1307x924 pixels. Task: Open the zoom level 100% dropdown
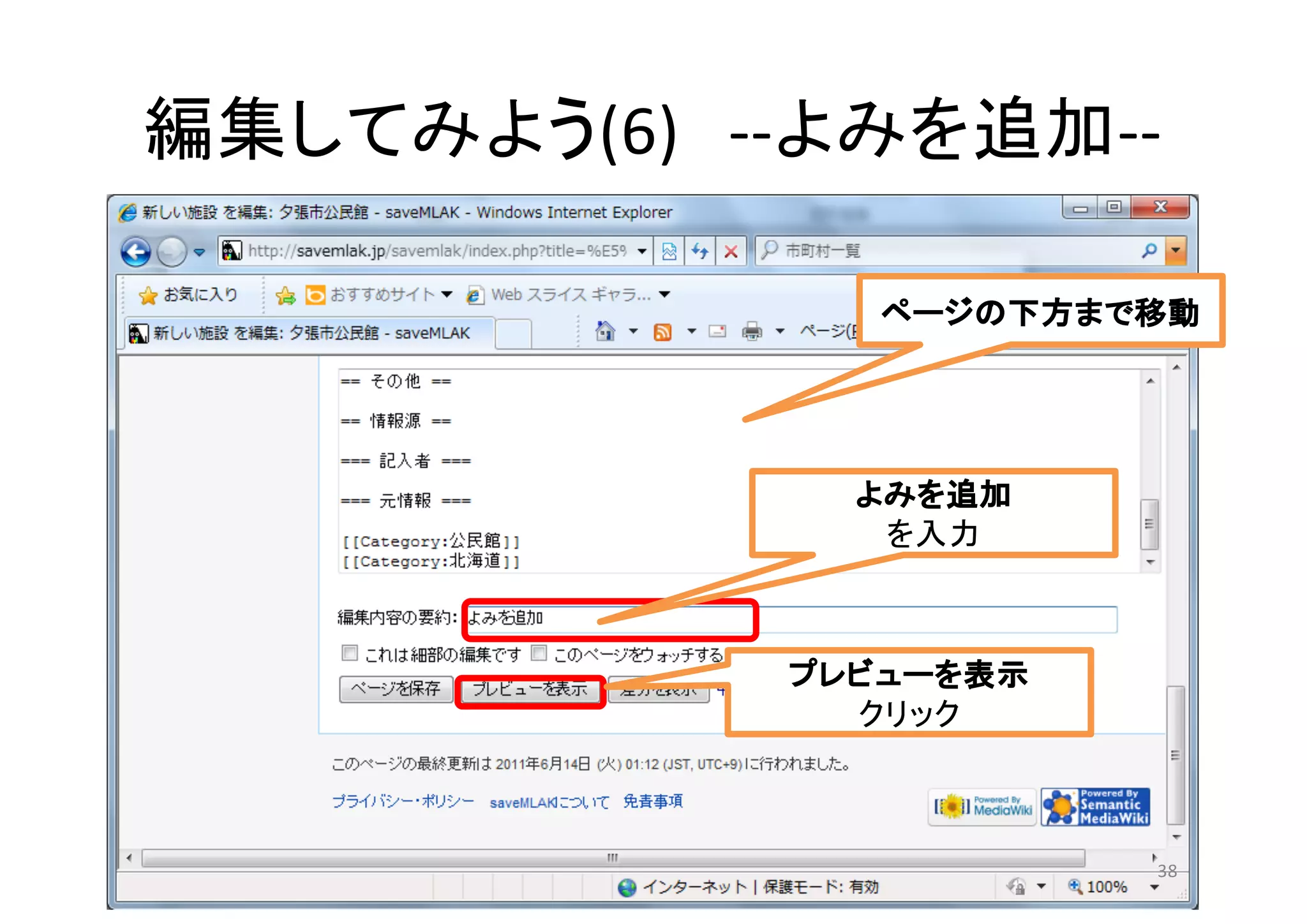(1154, 887)
